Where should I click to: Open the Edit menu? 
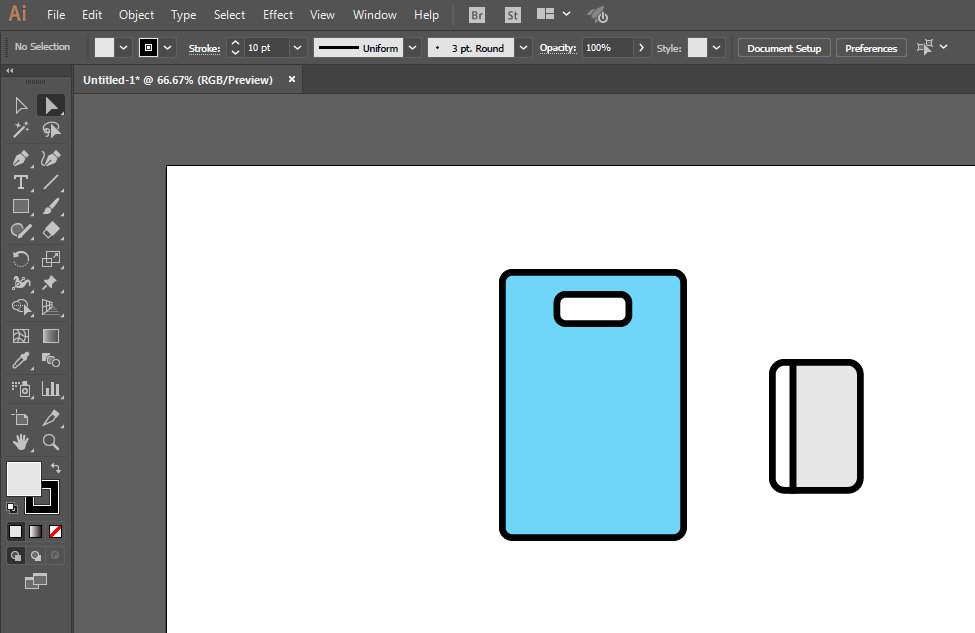[x=92, y=15]
